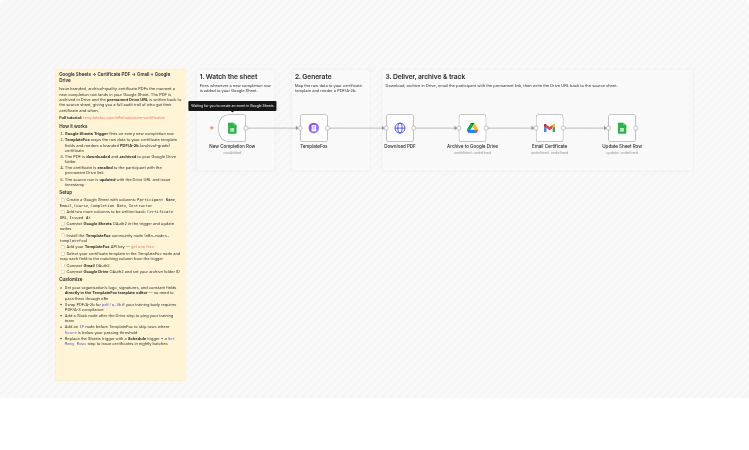Check 'Install the TemplateFox community node' box

pos(63,236)
